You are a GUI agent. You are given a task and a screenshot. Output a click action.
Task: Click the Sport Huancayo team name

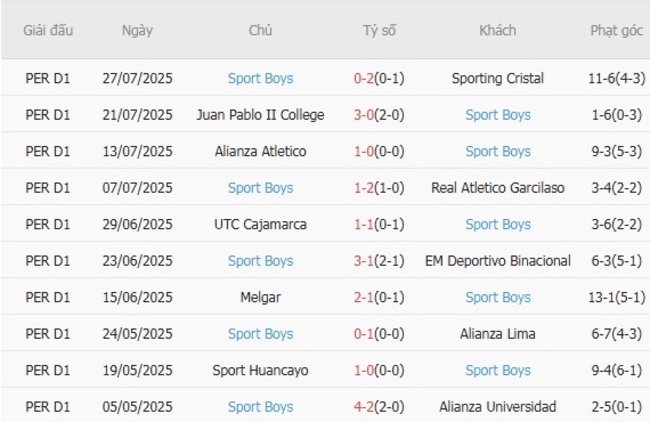(260, 370)
